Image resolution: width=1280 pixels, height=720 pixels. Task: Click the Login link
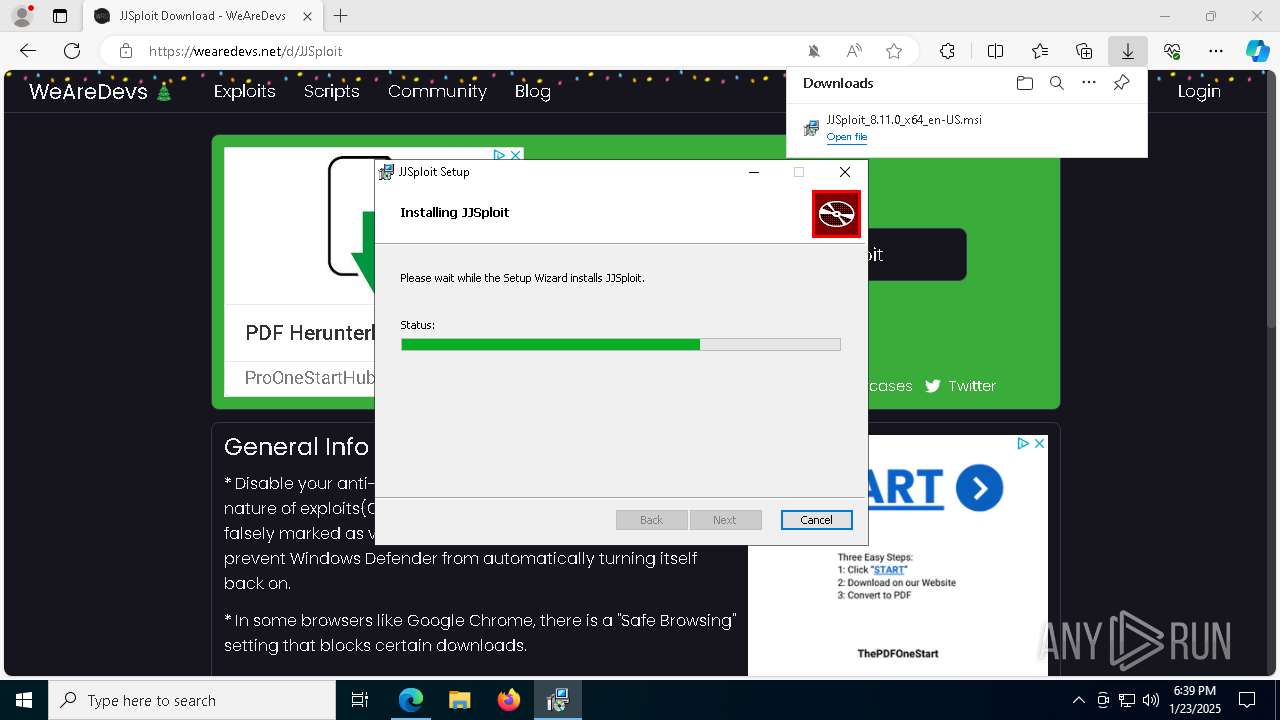pyautogui.click(x=1199, y=91)
